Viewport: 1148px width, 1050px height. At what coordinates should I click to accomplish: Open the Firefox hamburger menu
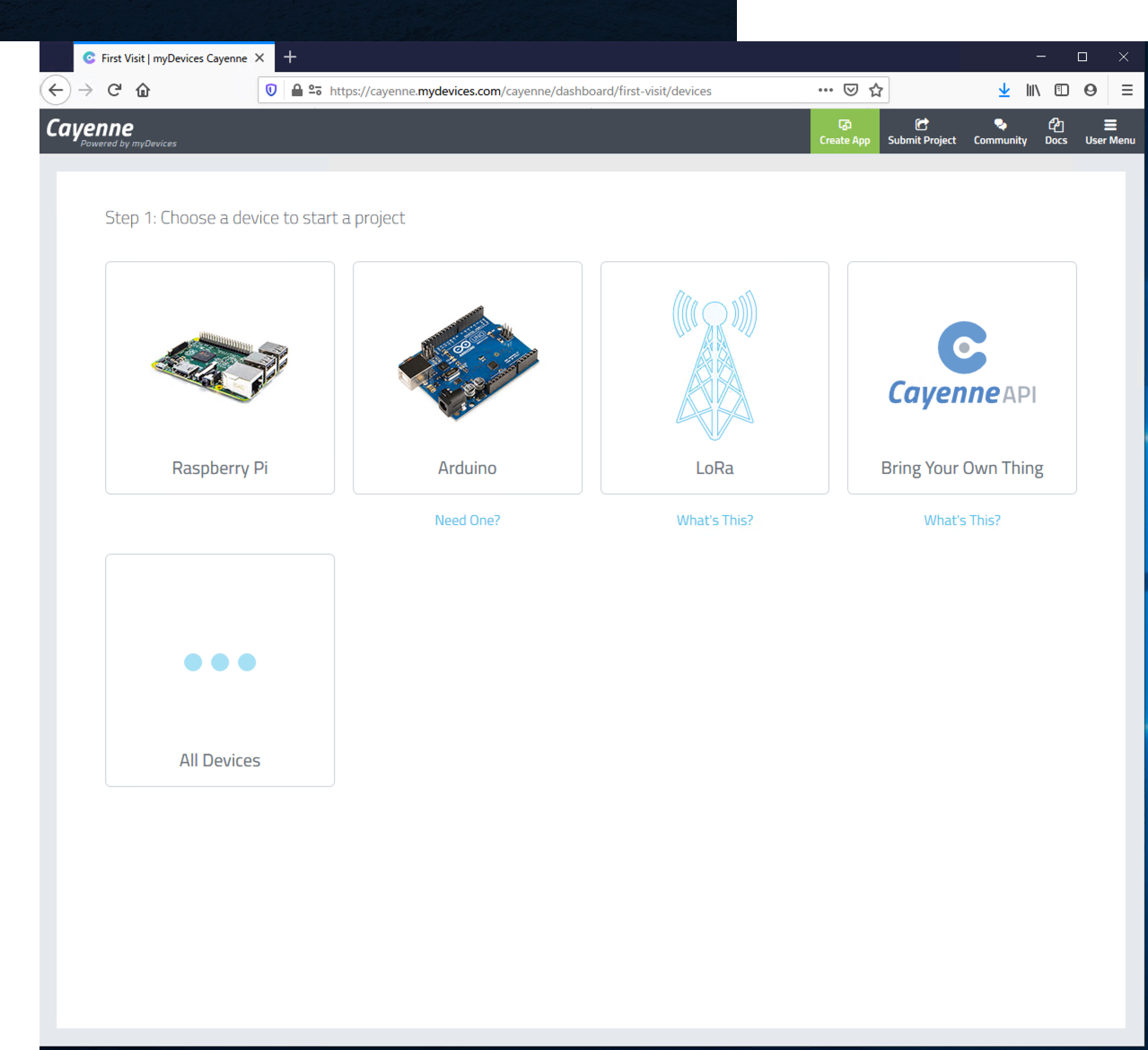pos(1127,90)
